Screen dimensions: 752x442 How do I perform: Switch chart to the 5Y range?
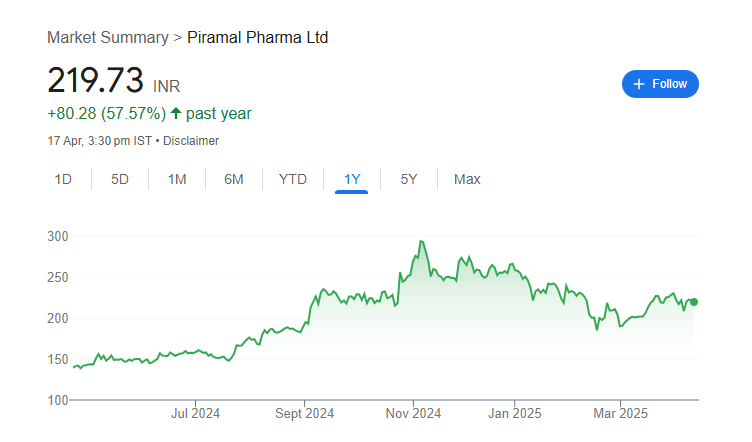tap(408, 179)
